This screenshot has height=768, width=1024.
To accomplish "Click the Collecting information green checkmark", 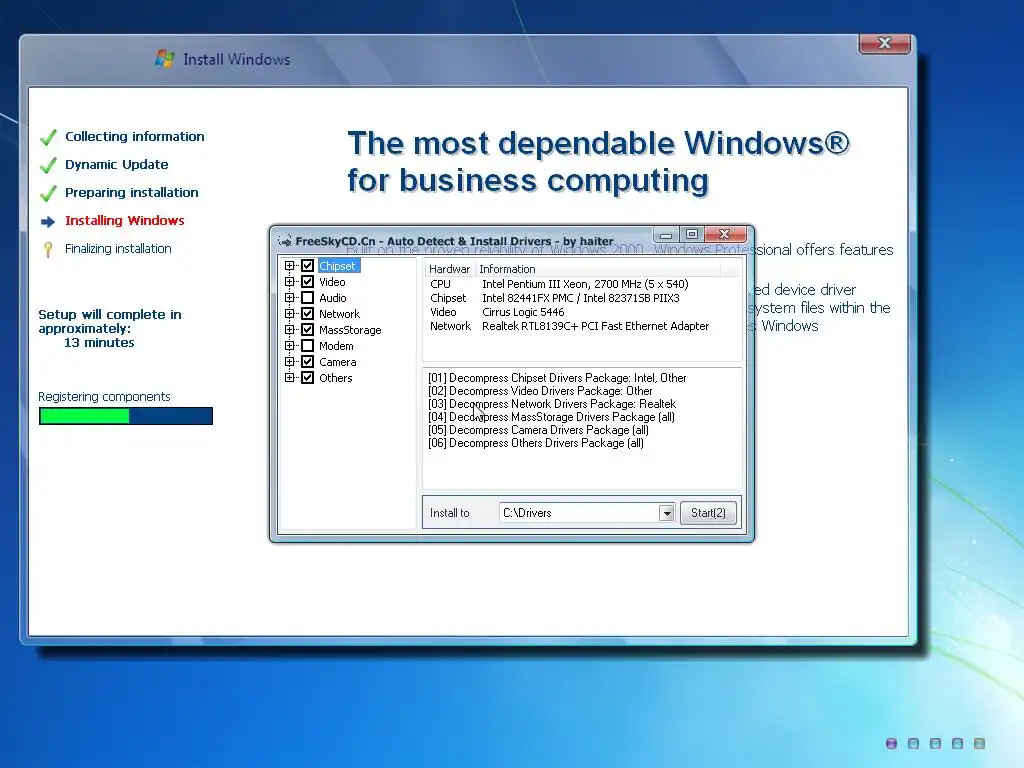I will pos(48,137).
